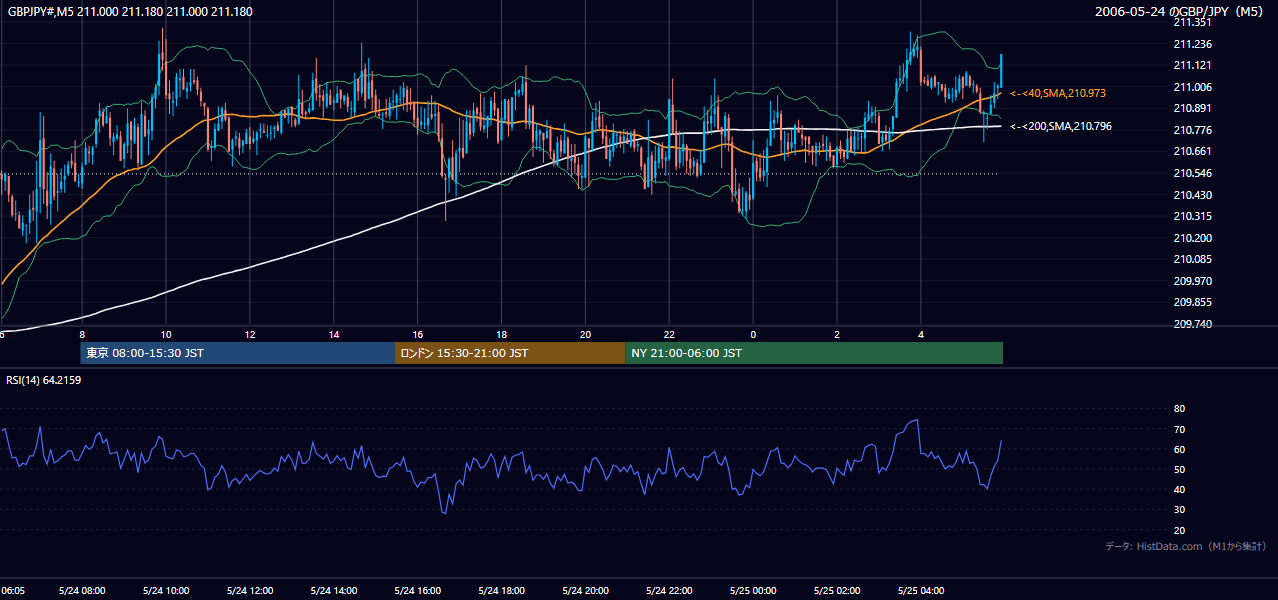The height and width of the screenshot is (600, 1278).
Task: Click the RSI(14) 64.2159 indicator label
Action: pyautogui.click(x=42, y=380)
